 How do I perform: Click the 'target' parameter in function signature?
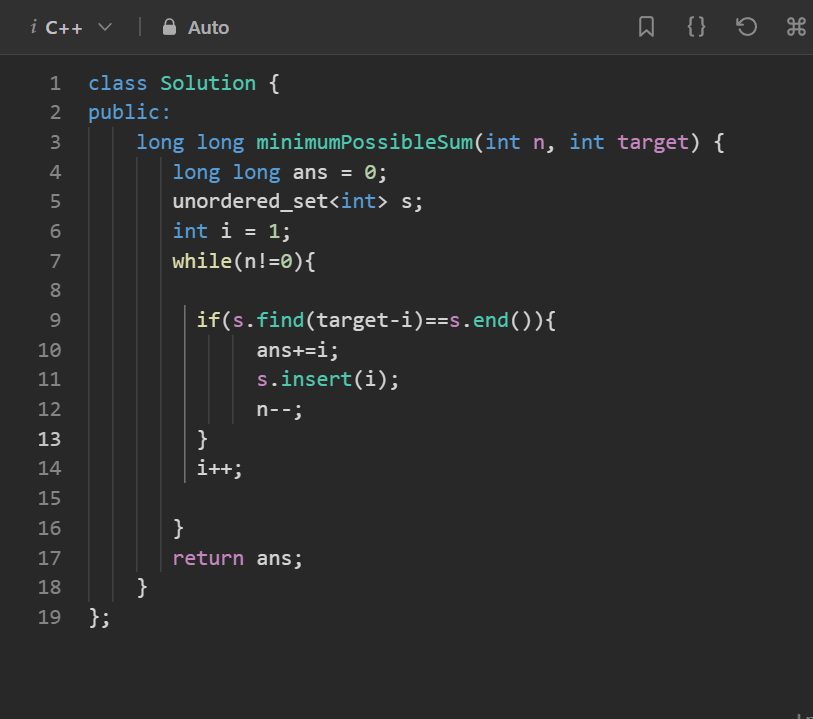pyautogui.click(x=653, y=143)
